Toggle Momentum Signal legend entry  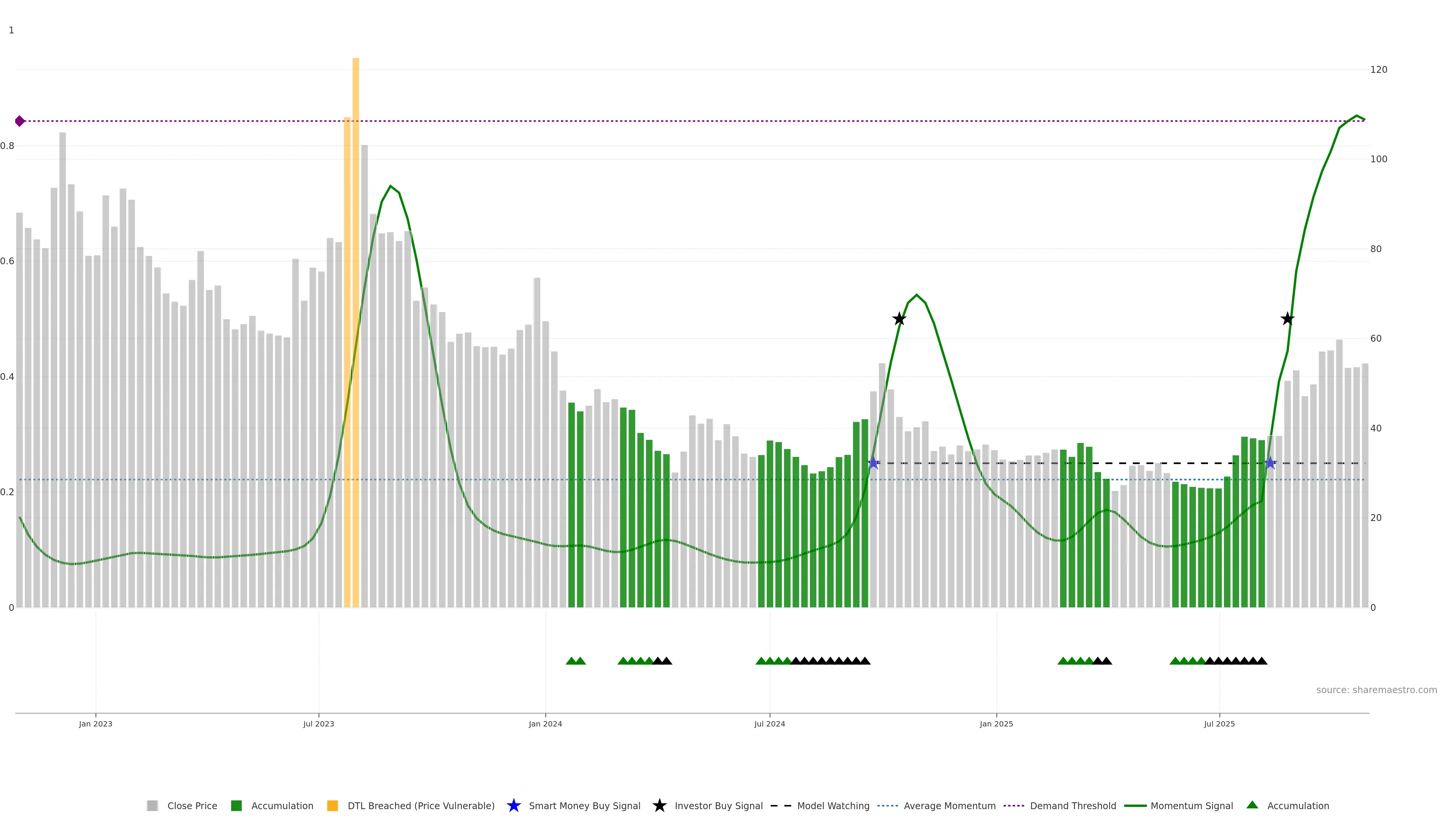point(1191,806)
